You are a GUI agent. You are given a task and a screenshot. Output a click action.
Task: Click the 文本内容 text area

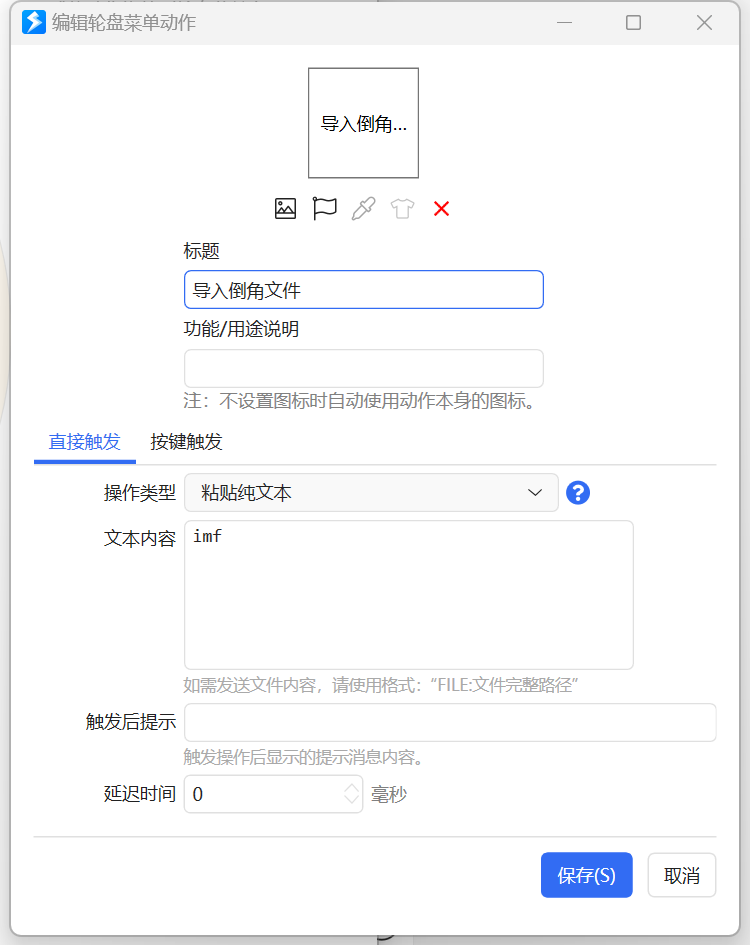[x=409, y=595]
